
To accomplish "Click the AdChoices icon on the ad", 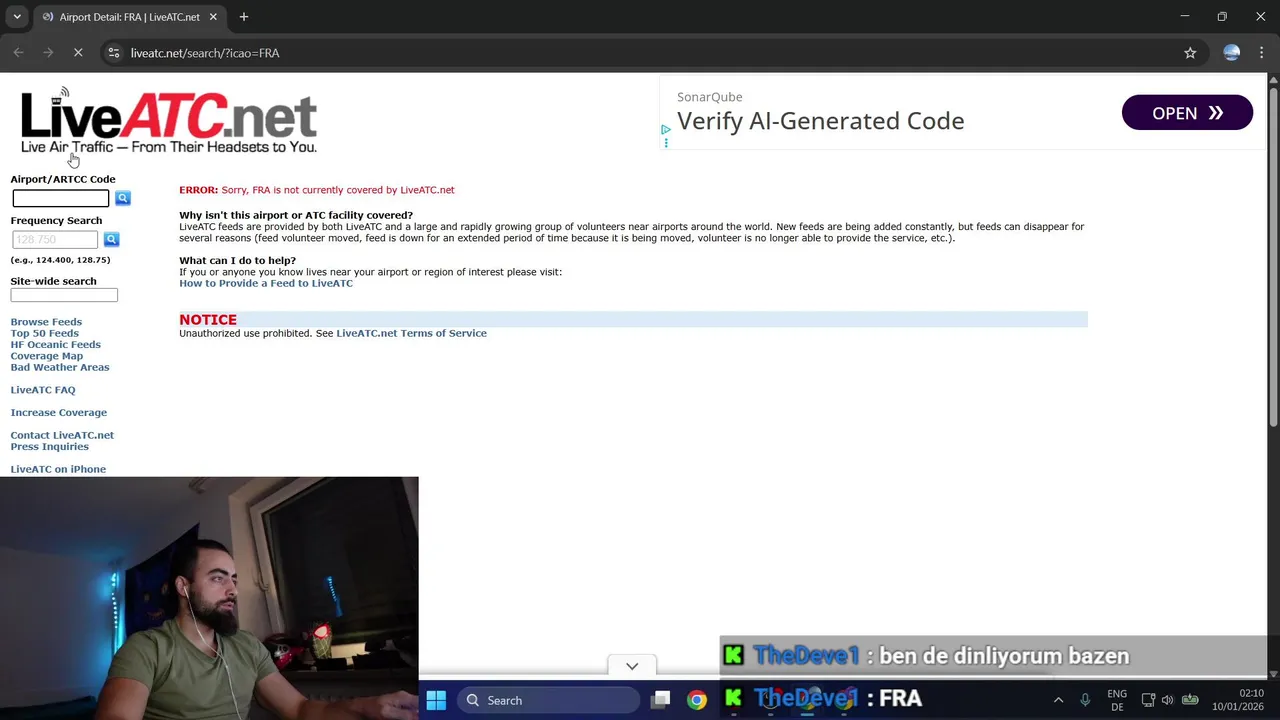I will point(666,130).
